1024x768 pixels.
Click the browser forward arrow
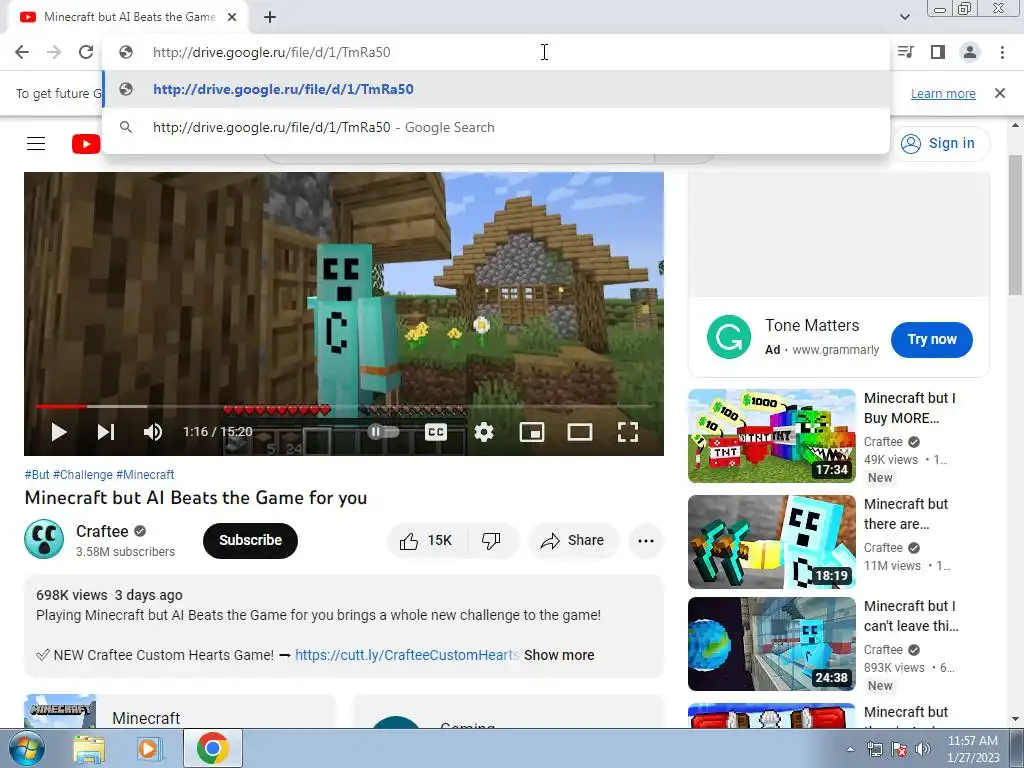coord(54,52)
